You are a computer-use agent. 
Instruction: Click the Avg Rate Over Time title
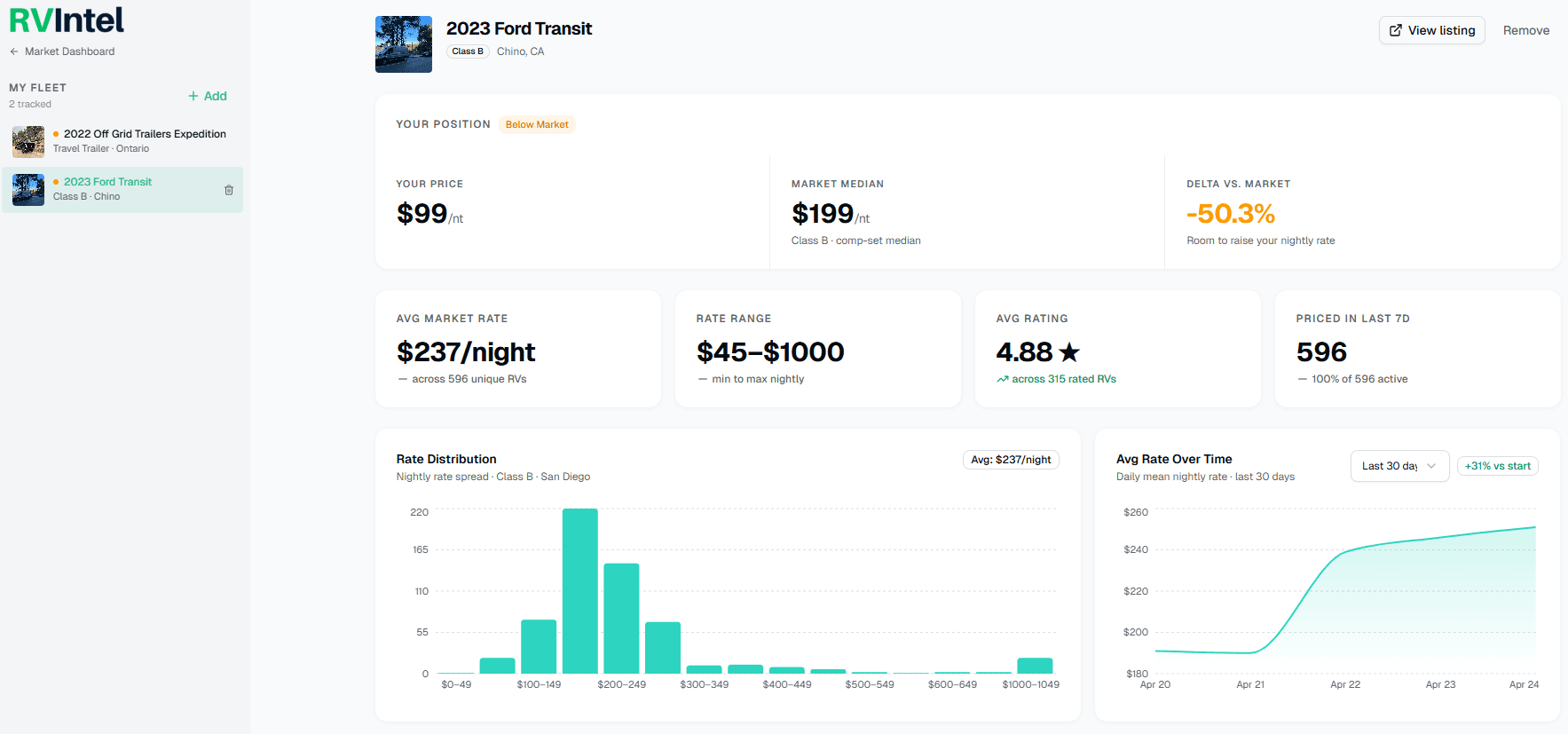[x=1174, y=459]
